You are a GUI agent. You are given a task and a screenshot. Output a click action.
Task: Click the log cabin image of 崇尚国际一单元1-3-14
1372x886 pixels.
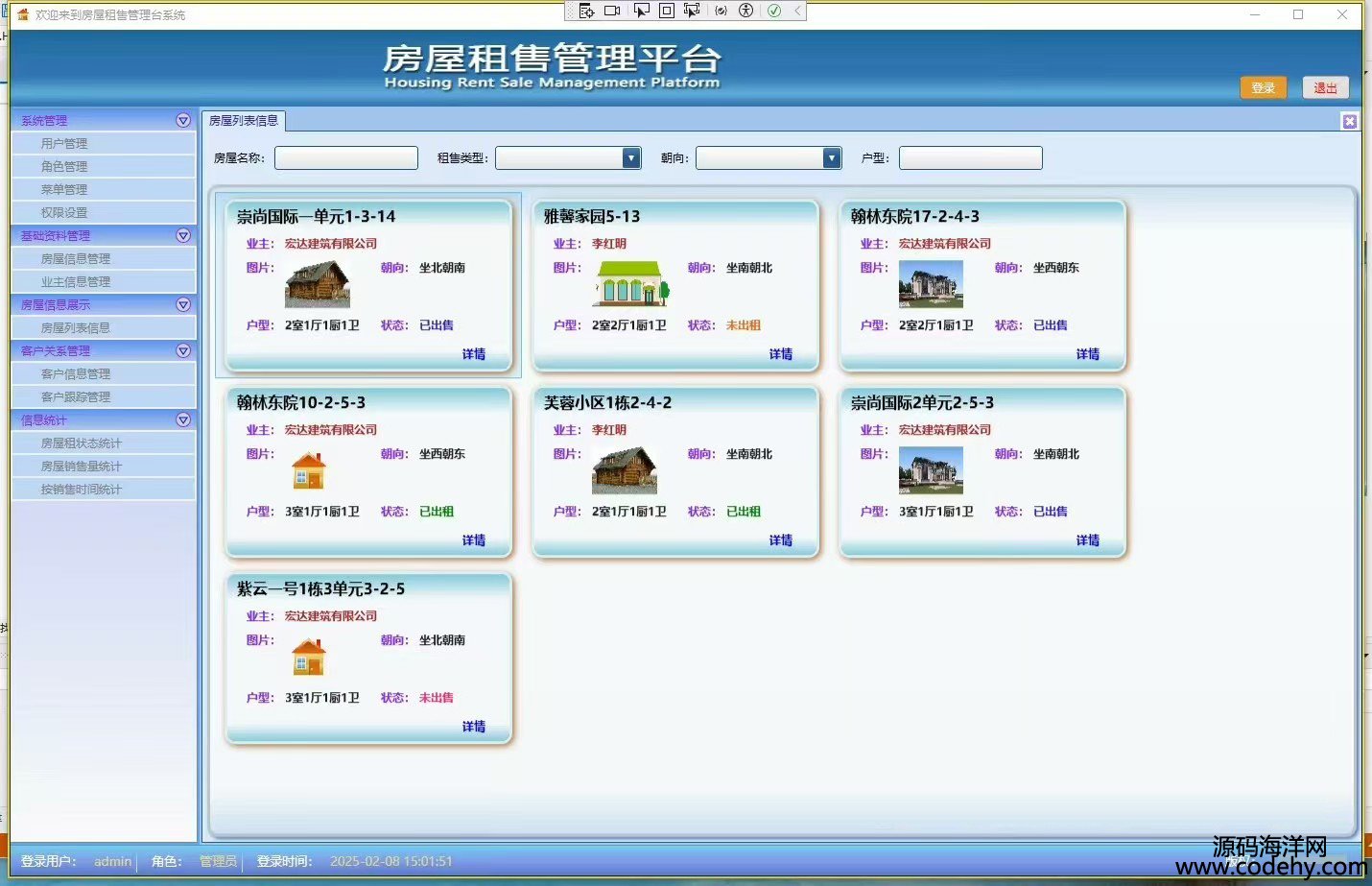coord(318,285)
